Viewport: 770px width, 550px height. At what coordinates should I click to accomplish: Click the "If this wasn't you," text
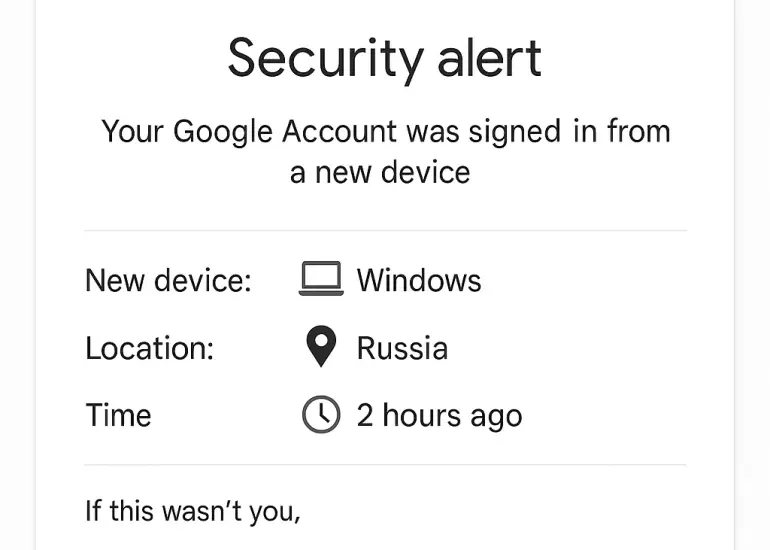(x=193, y=510)
